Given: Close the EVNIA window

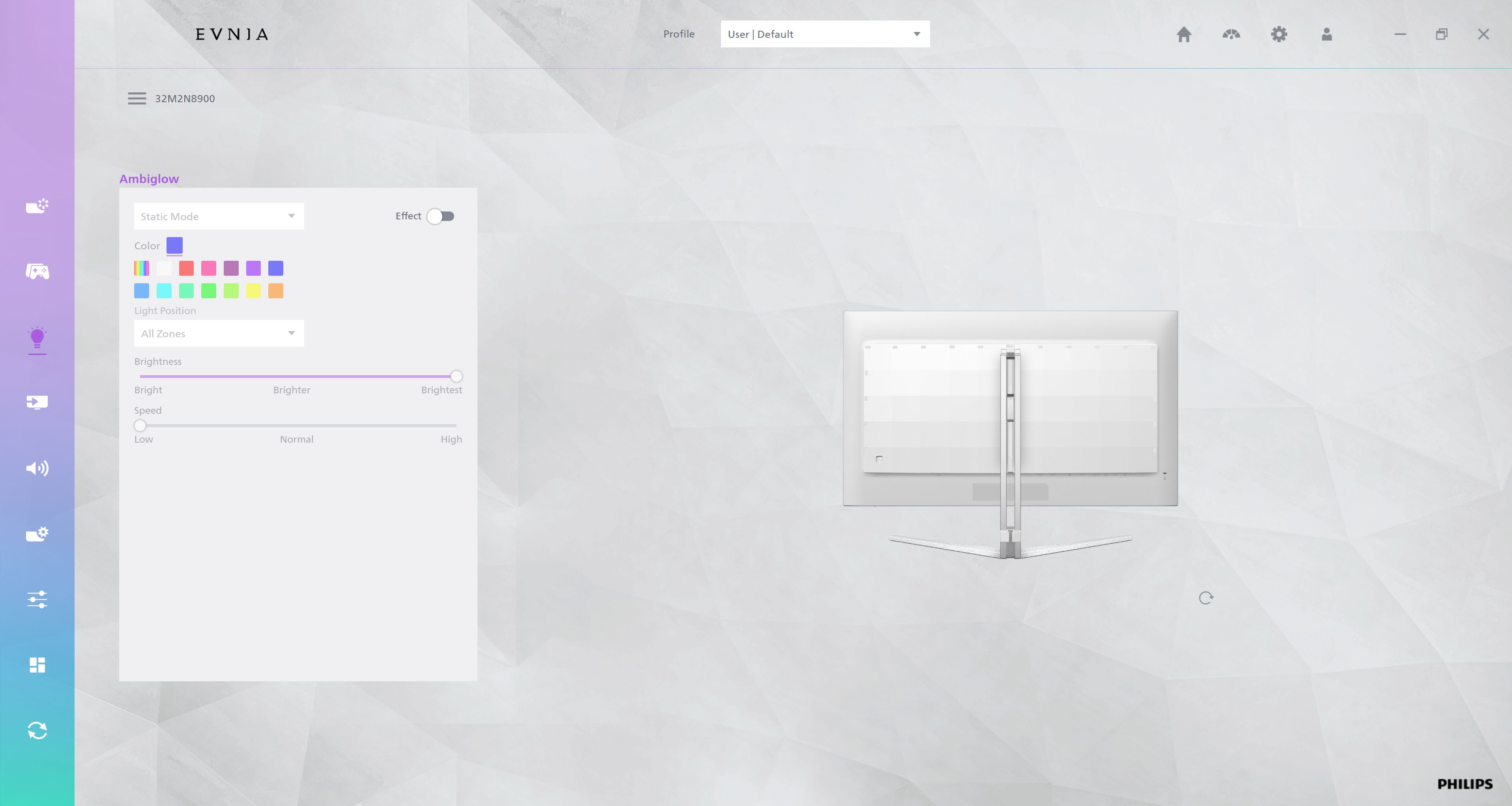Looking at the screenshot, I should (x=1483, y=34).
